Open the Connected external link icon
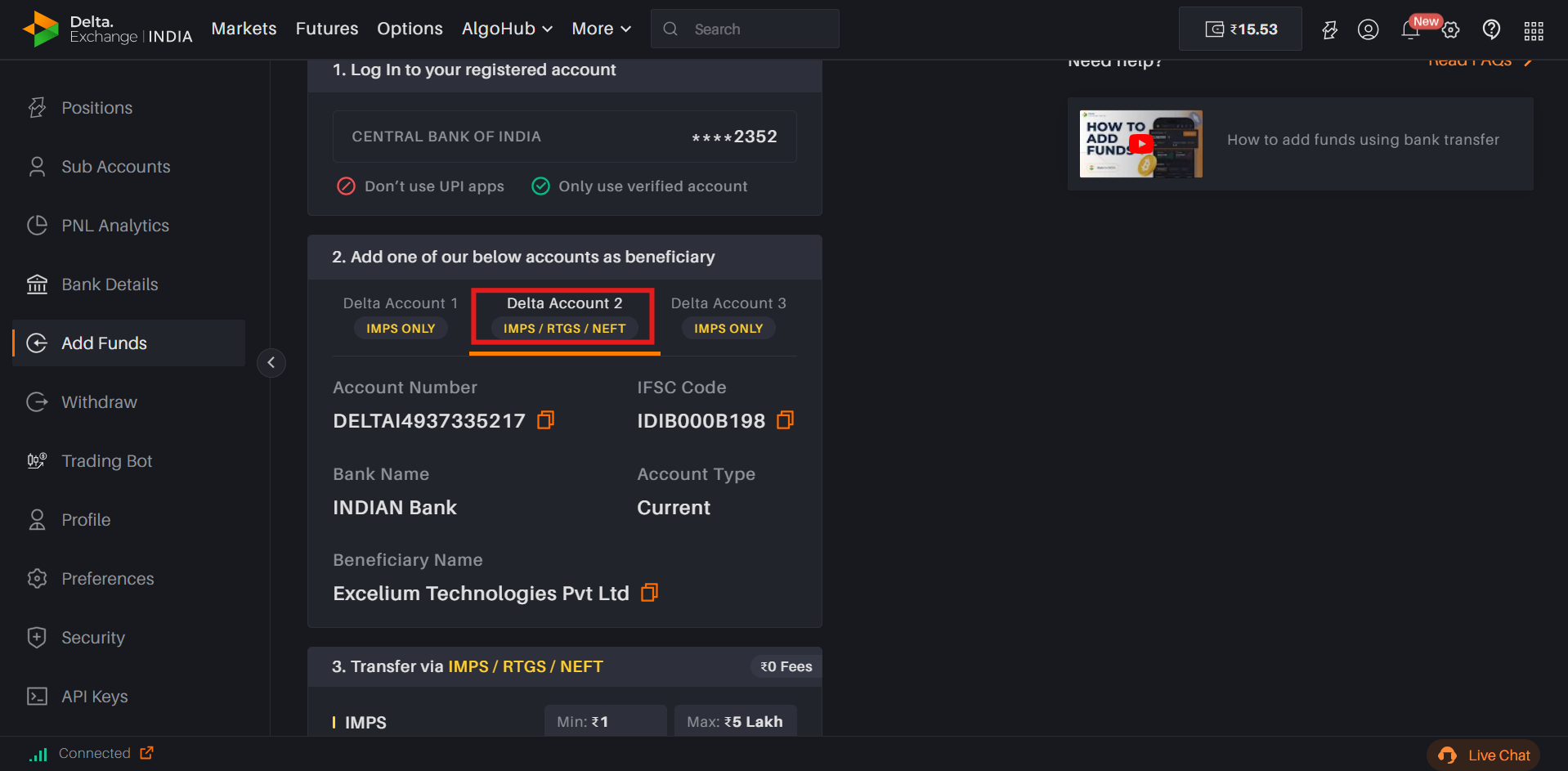Screen dimensions: 1568x771 point(146,753)
